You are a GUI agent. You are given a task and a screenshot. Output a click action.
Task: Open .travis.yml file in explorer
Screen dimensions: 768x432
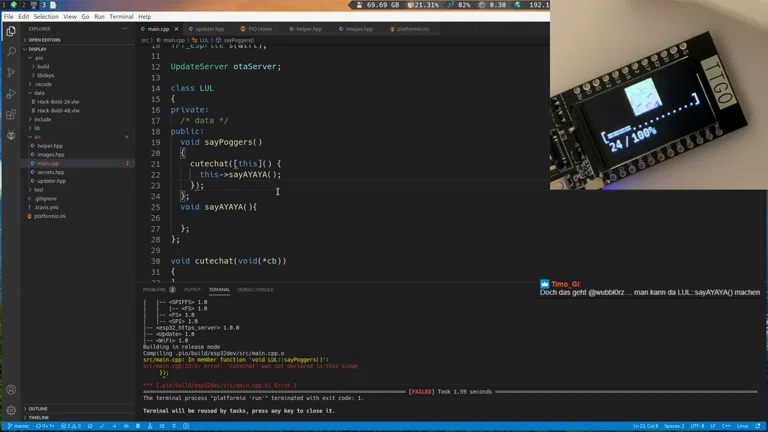[78, 208]
